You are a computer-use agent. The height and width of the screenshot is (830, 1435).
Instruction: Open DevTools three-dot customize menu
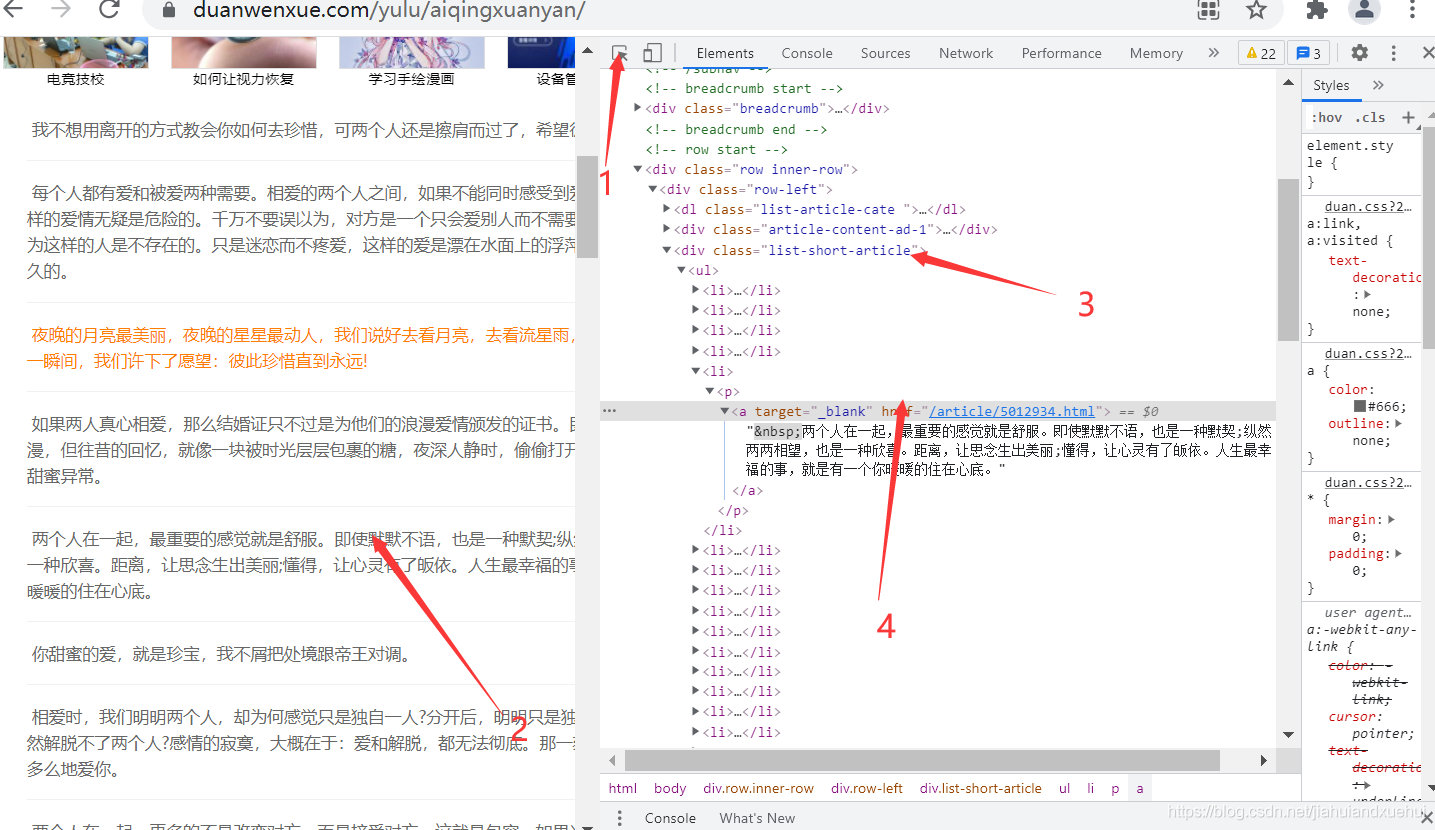[x=1393, y=53]
